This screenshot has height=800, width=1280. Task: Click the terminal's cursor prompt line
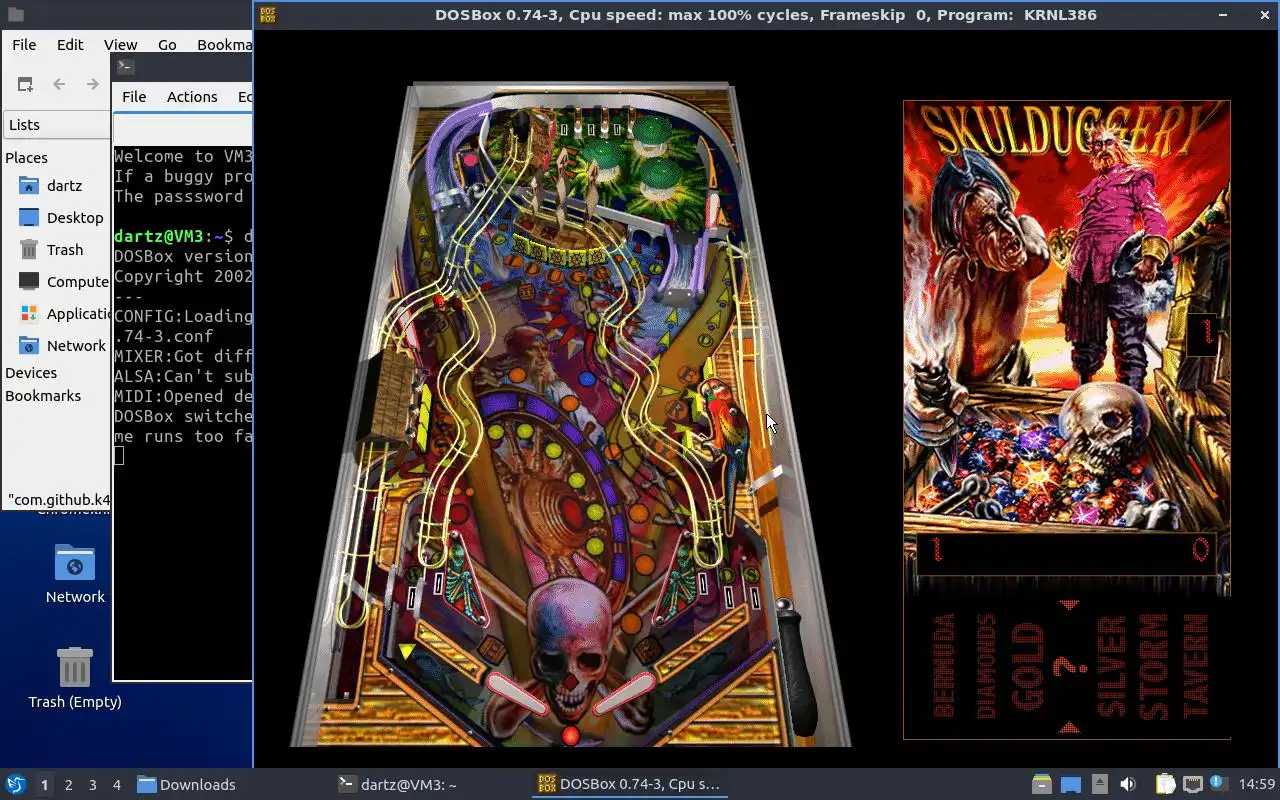[181, 456]
